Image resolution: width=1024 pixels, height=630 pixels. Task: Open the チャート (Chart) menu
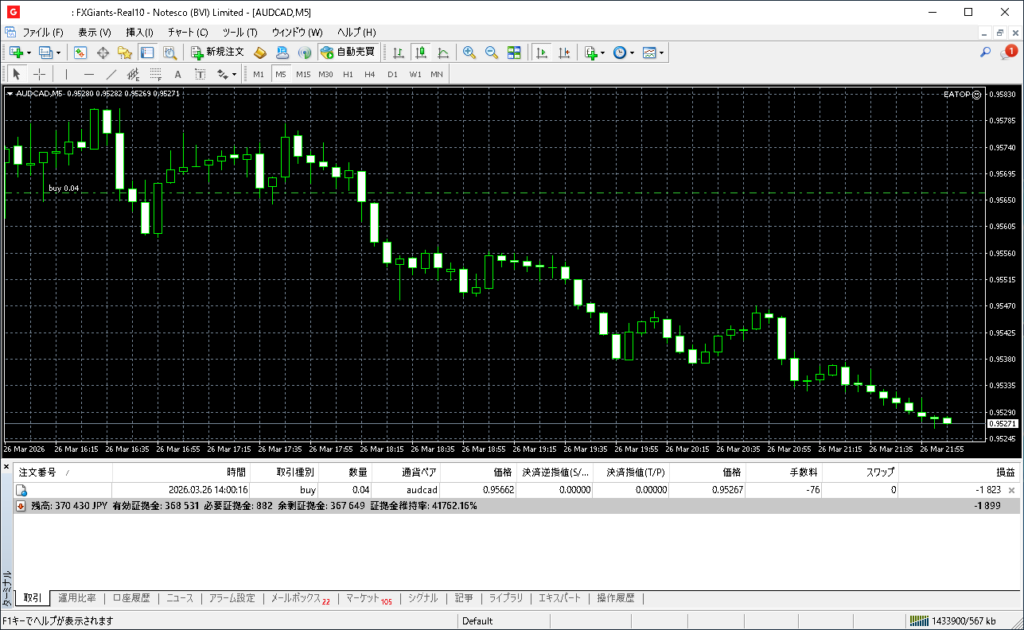click(x=187, y=32)
